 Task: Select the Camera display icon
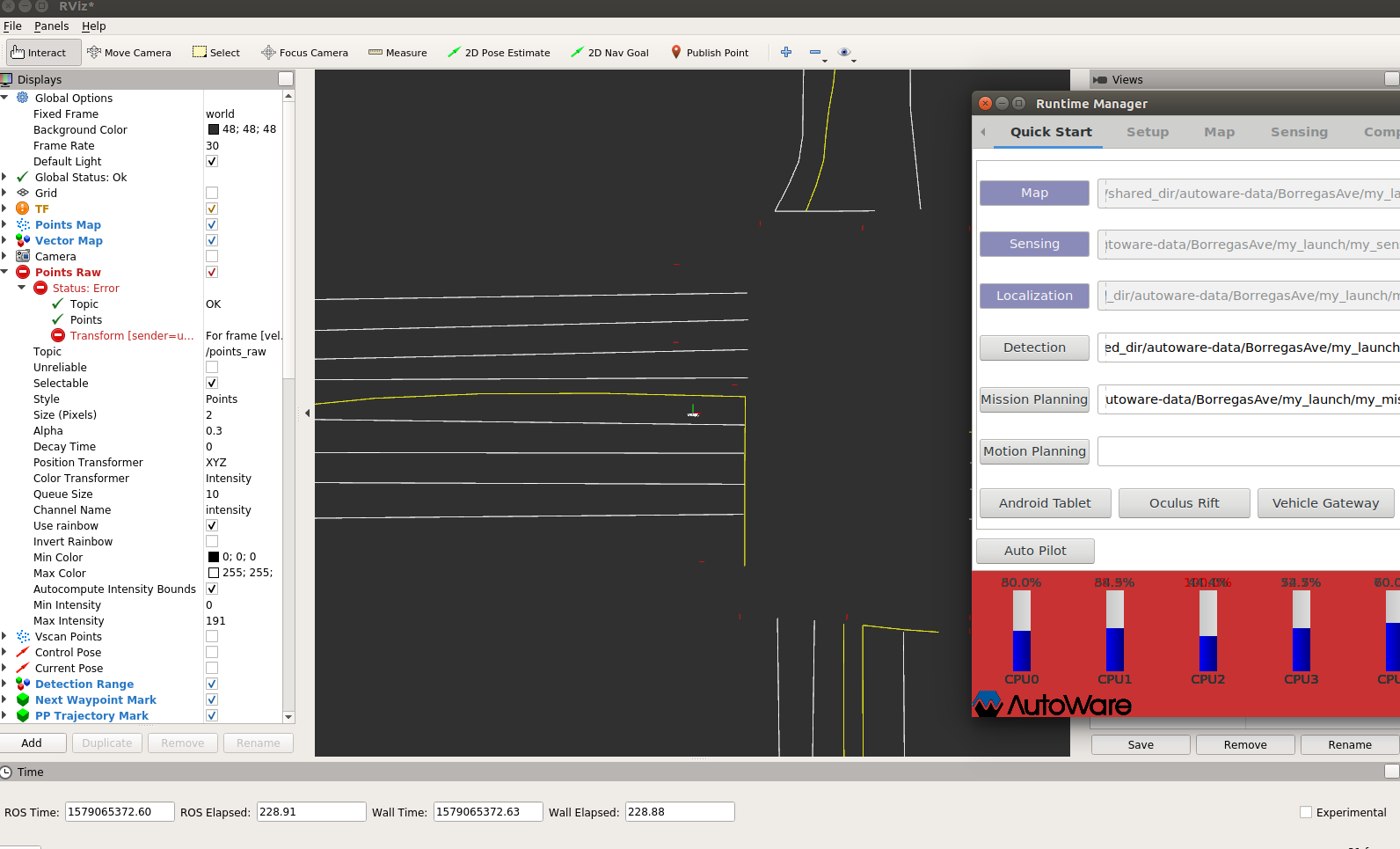coord(23,256)
